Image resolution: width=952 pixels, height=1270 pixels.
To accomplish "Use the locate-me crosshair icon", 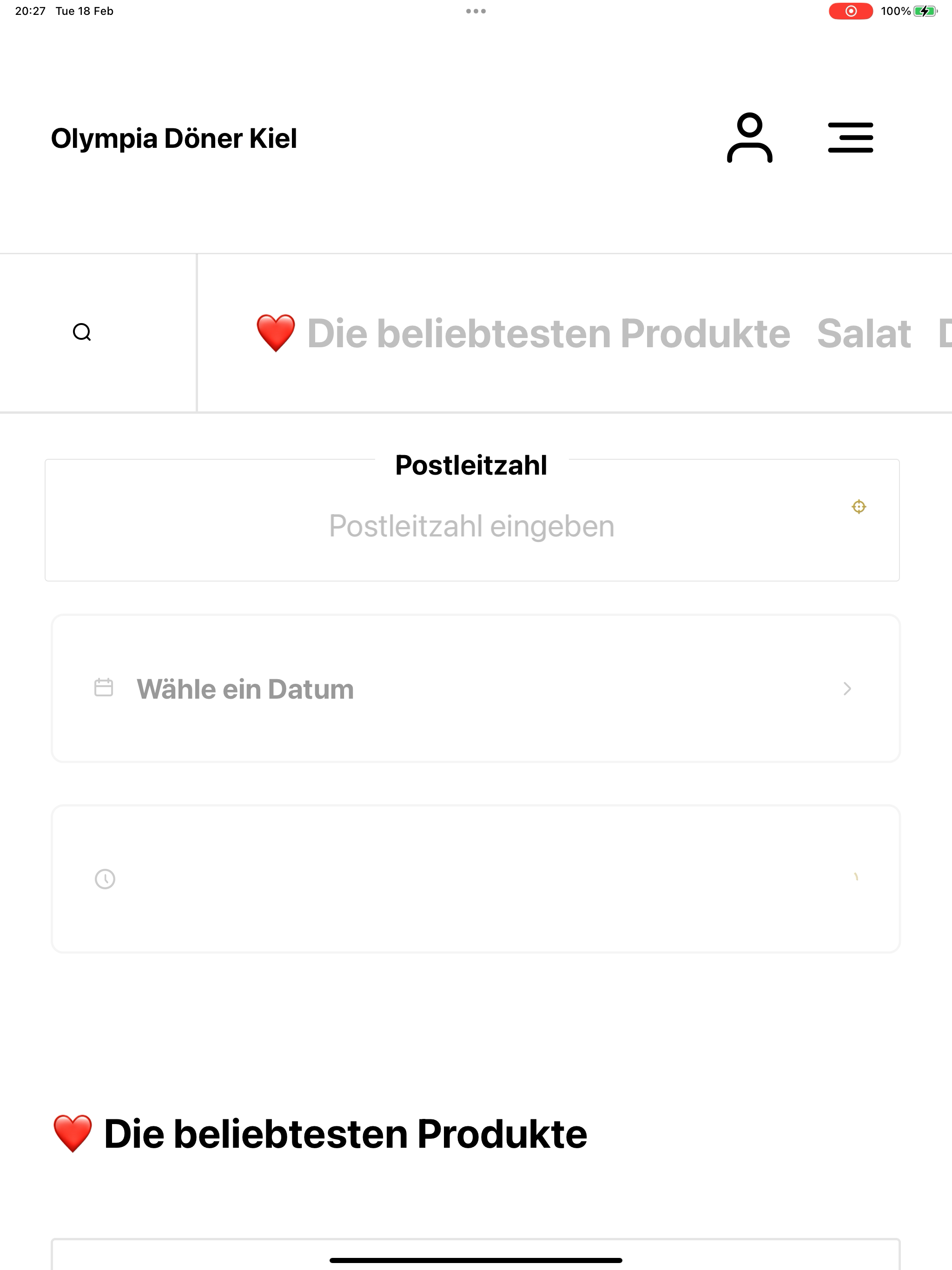I will pos(859,506).
